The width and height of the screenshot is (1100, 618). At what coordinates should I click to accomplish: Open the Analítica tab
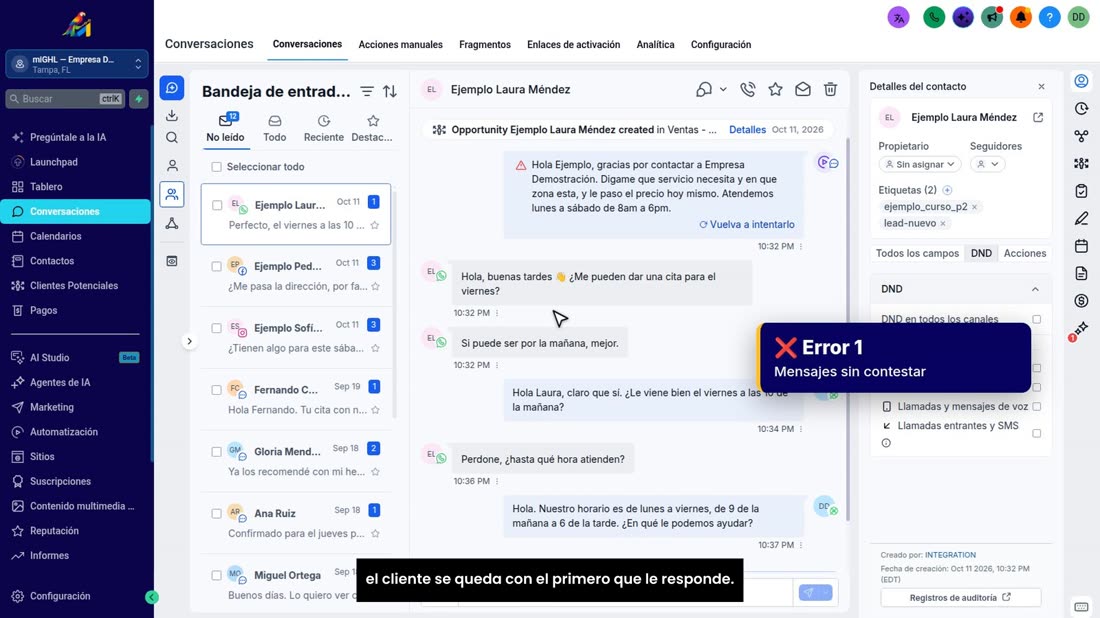(x=655, y=44)
